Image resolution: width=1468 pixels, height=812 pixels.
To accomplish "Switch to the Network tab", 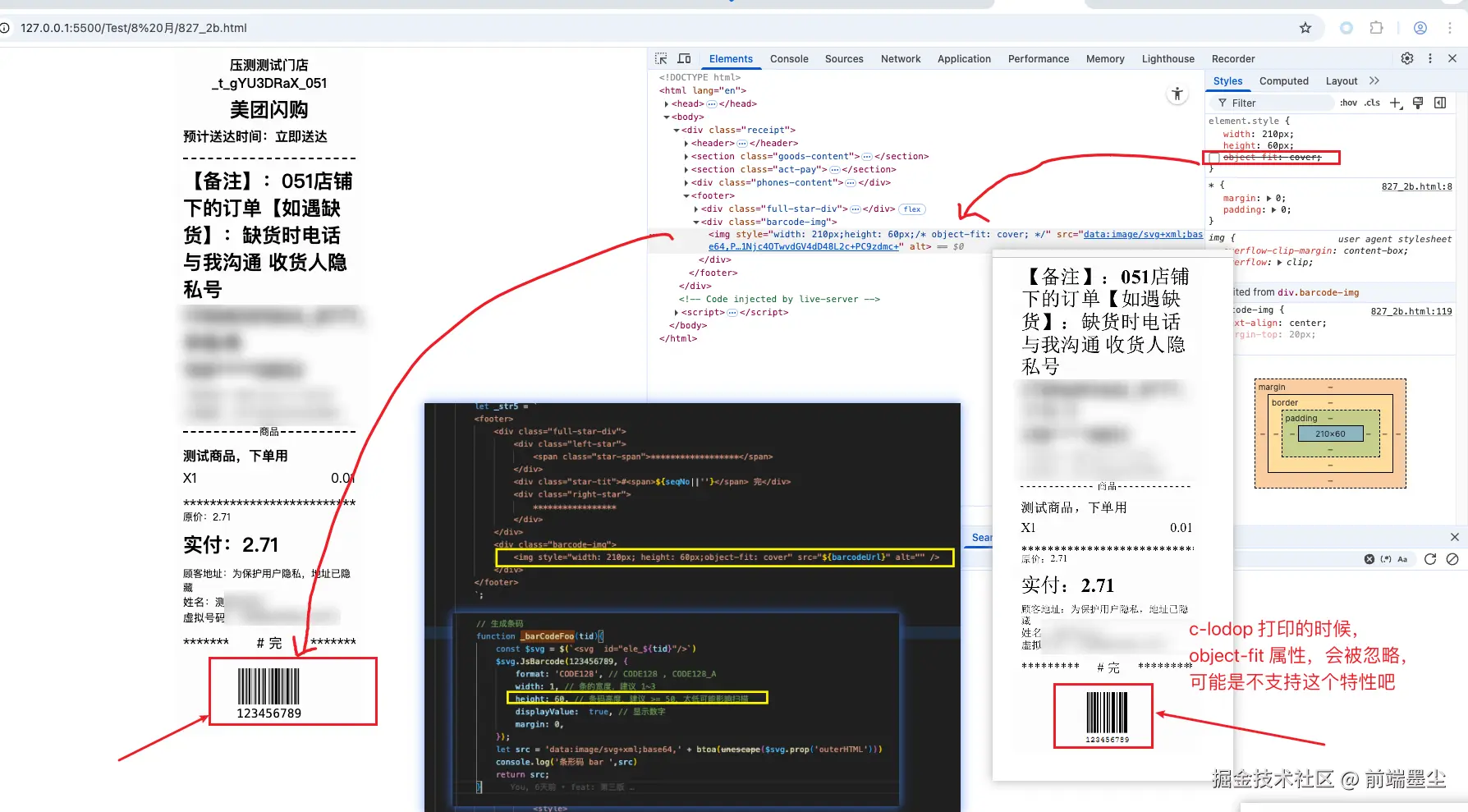I will click(x=901, y=59).
